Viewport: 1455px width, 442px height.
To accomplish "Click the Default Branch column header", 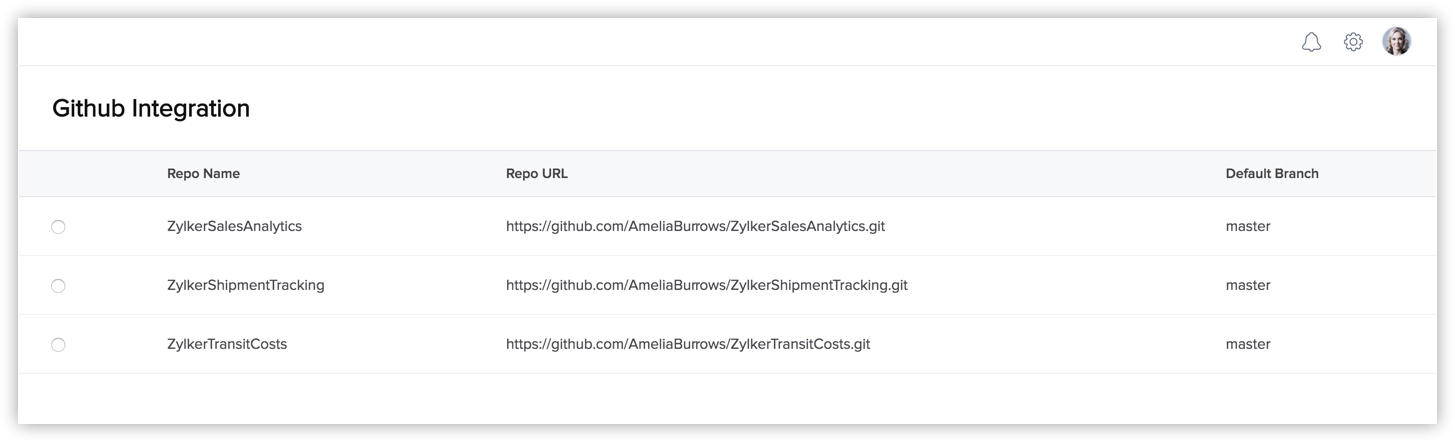I will [1272, 173].
